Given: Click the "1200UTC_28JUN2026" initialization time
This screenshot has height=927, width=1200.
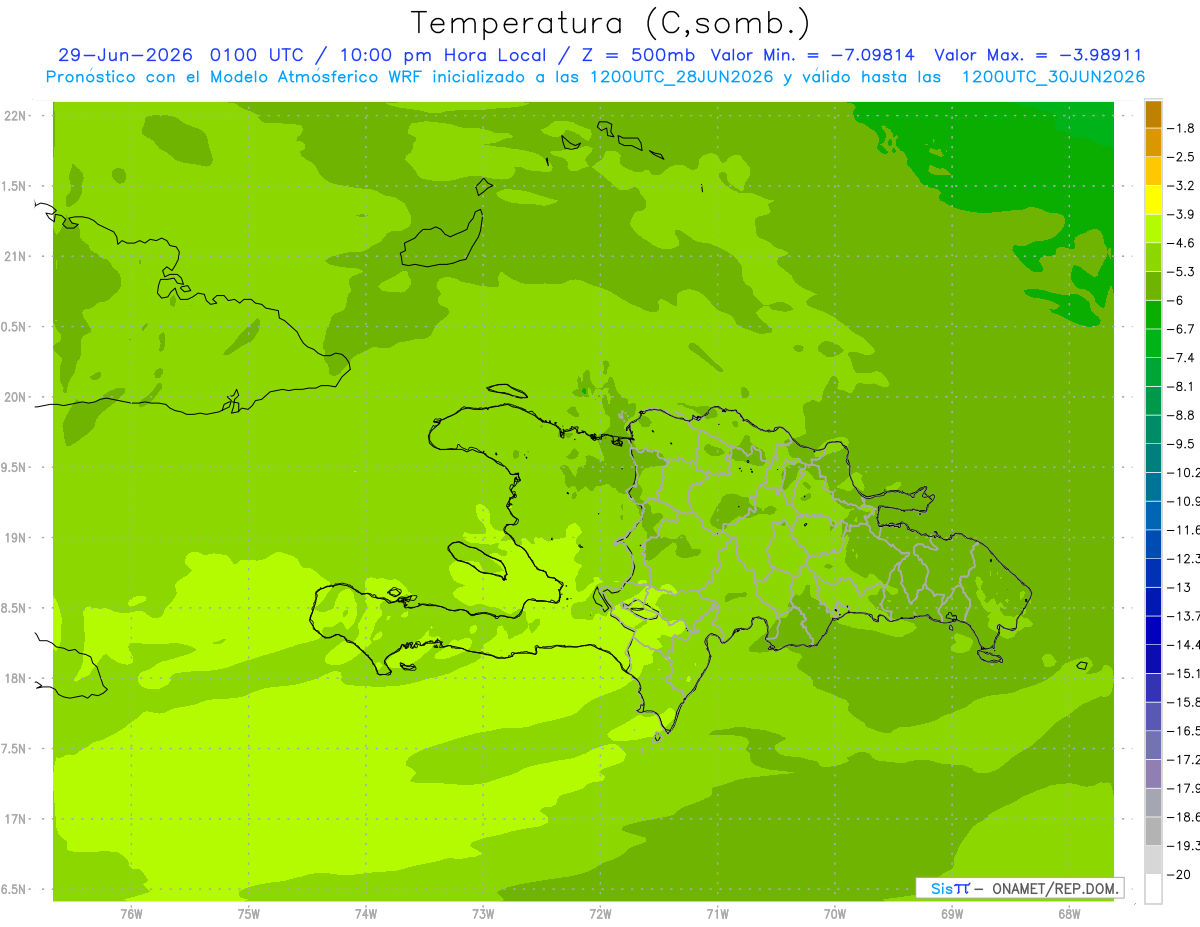Looking at the screenshot, I should coord(678,77).
